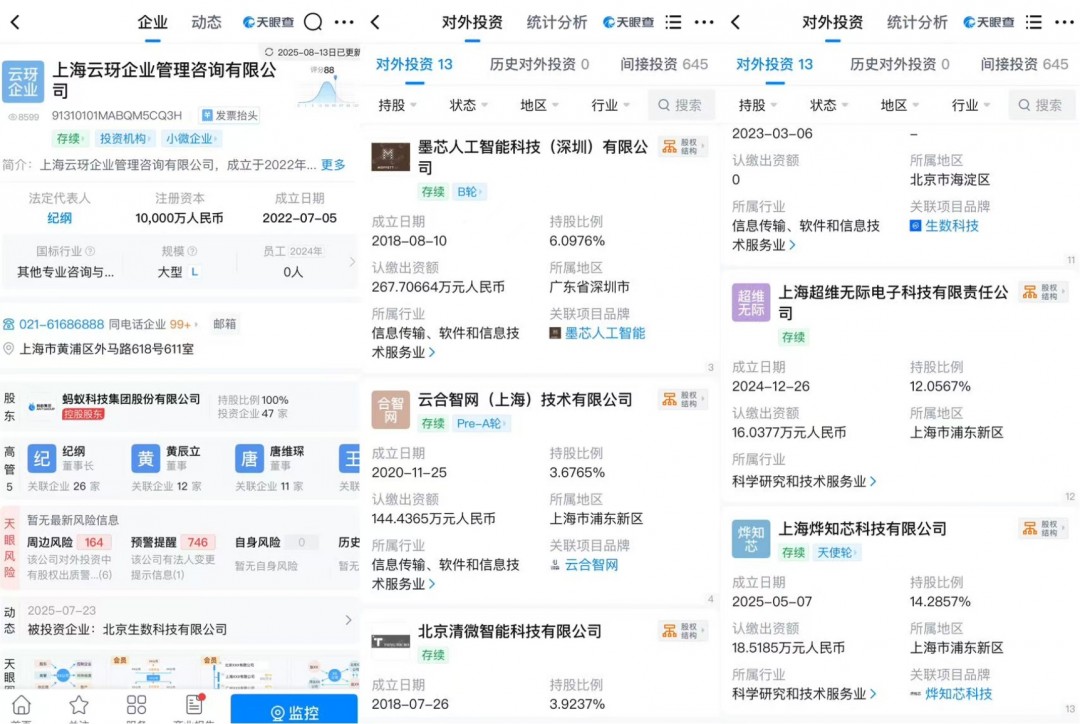
Task: Tap the back arrow on company page
Action: (x=15, y=22)
